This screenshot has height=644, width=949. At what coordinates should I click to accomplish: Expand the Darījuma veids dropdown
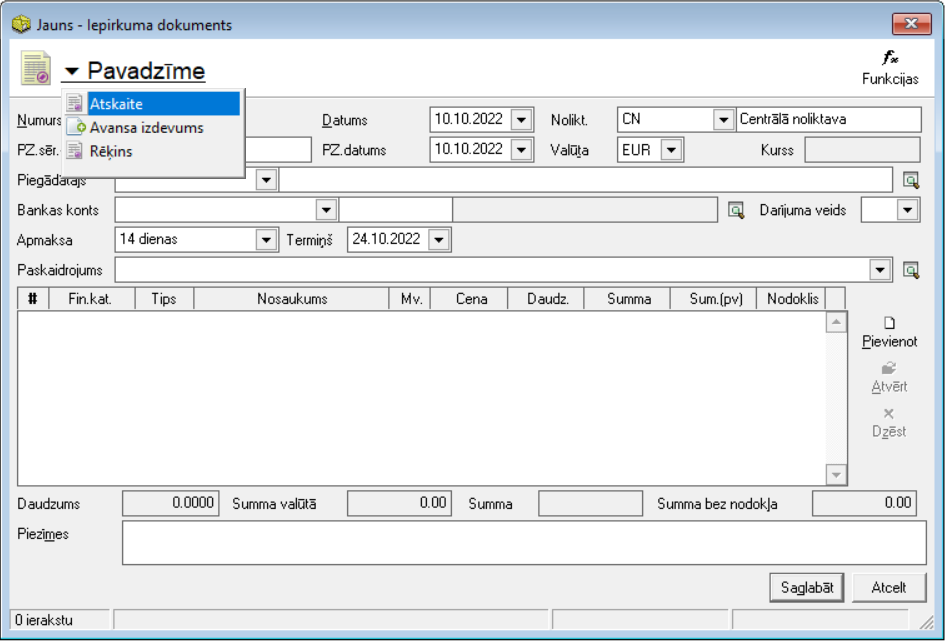907,210
